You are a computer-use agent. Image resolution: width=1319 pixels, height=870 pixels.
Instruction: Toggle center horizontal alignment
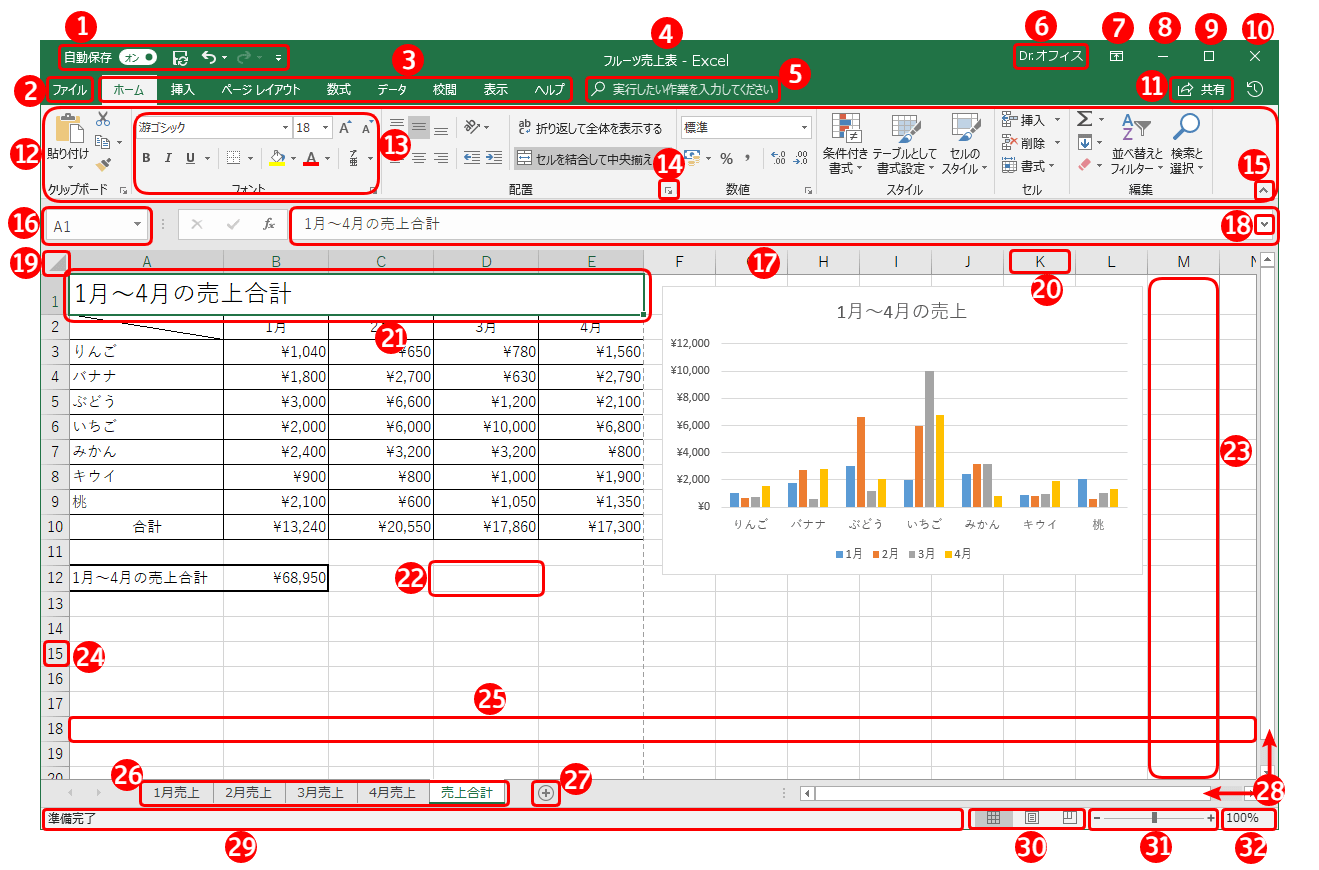click(419, 158)
